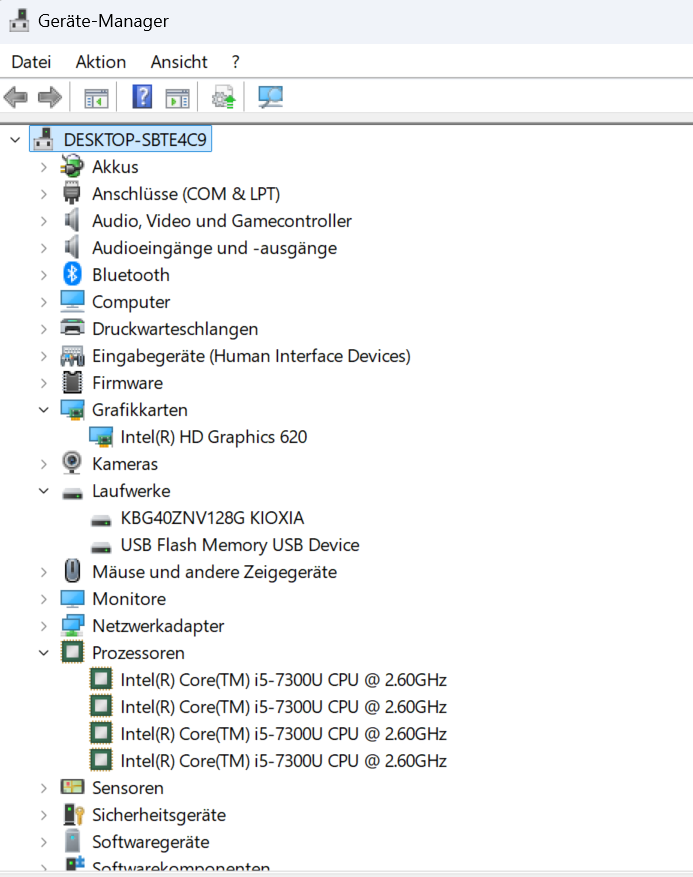
Task: Collapse the Laufwerke category
Action: [44, 491]
